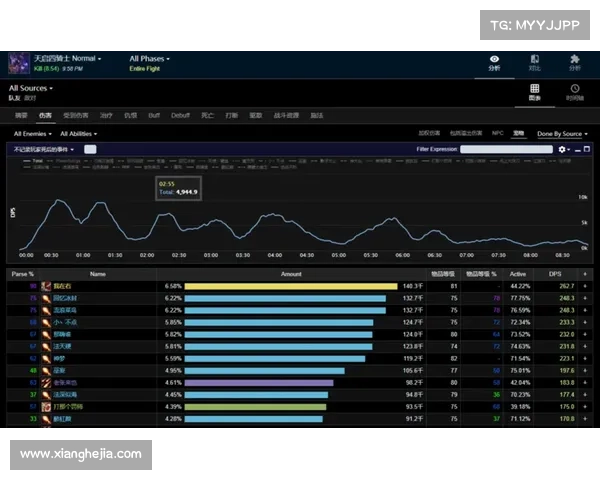Click the class icon in the 4.39% row

pos(46,407)
